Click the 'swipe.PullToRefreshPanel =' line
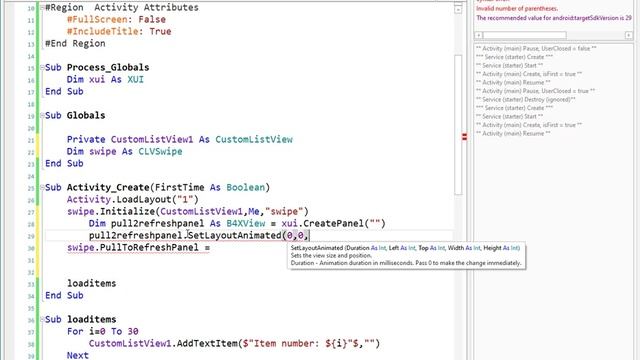This screenshot has height=360, width=640. point(138,248)
